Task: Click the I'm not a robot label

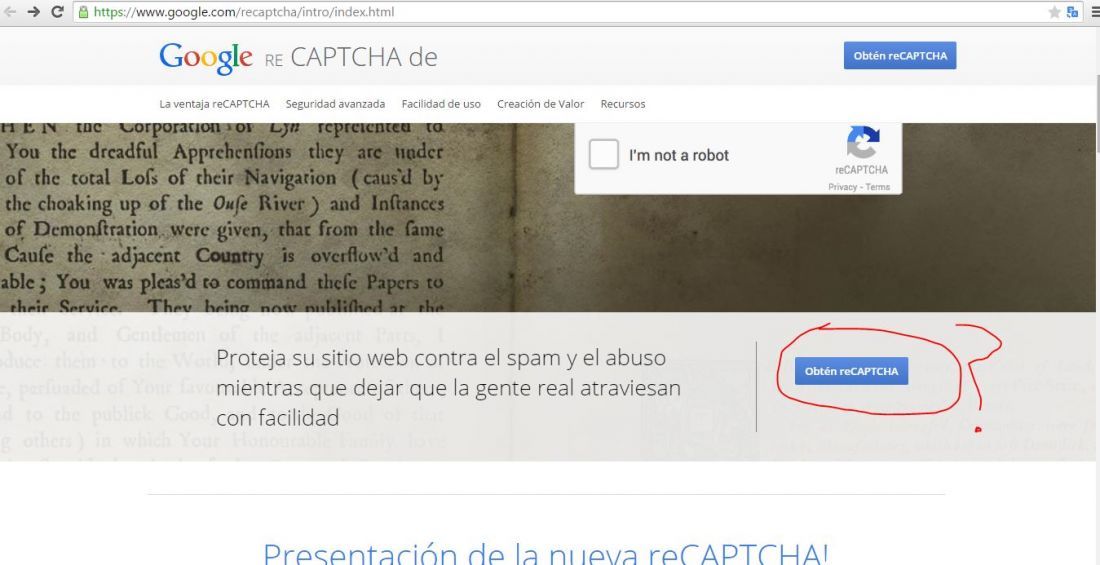Action: (x=679, y=155)
